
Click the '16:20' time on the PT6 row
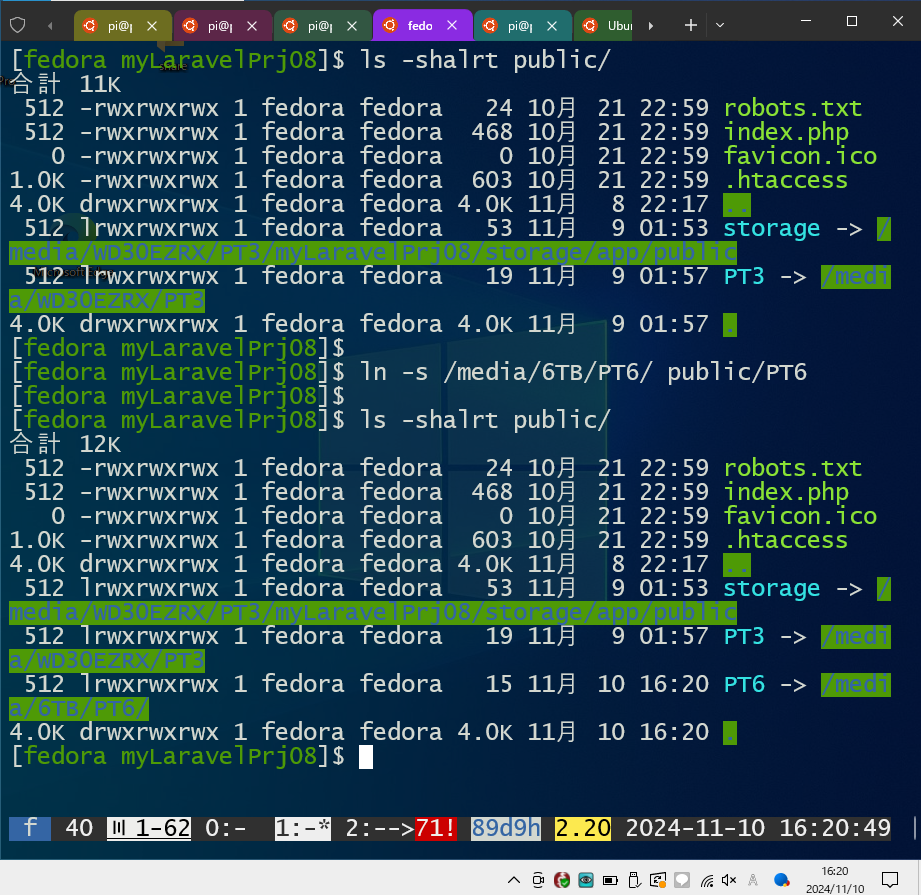pyautogui.click(x=674, y=684)
